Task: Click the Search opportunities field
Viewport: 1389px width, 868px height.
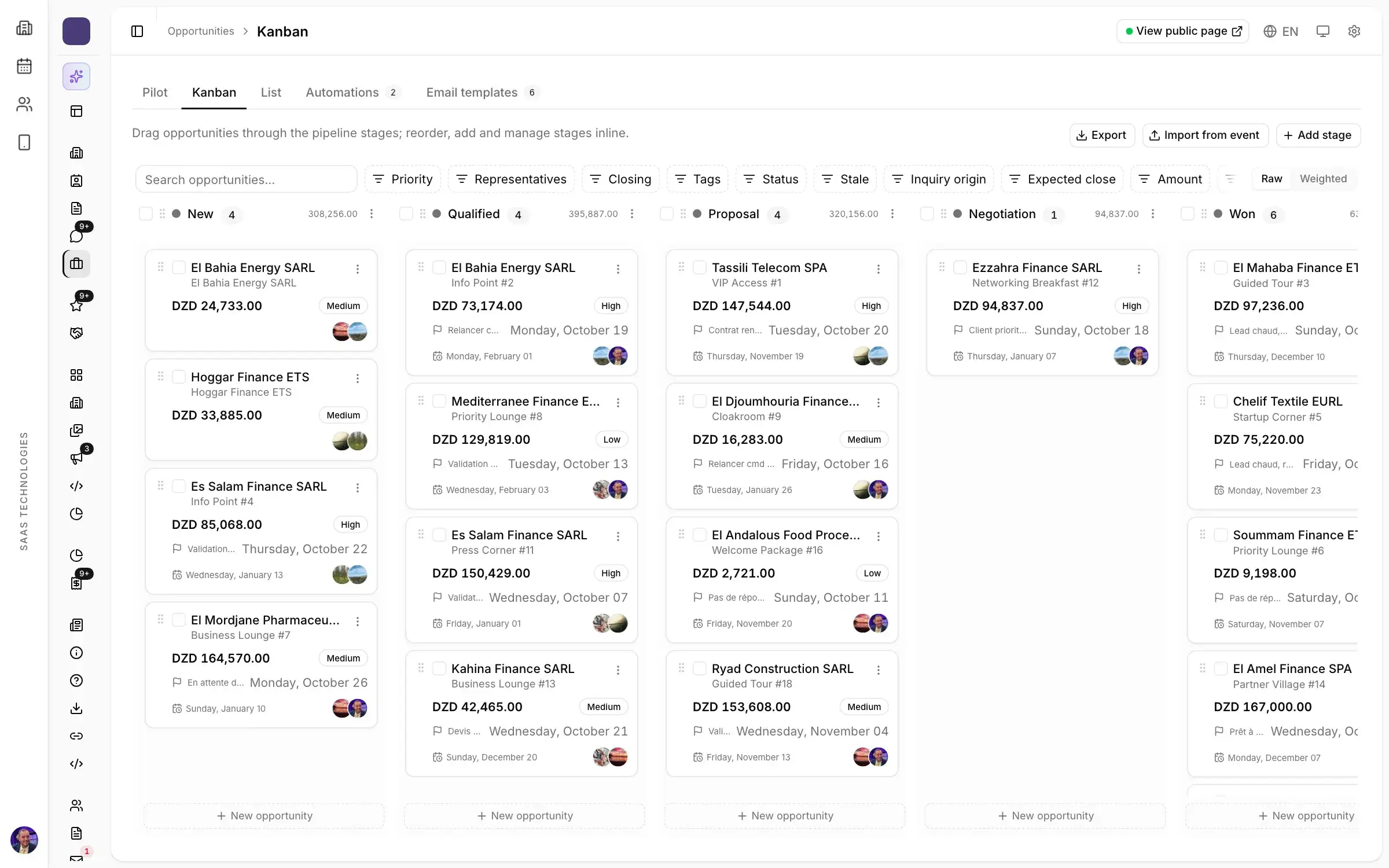Action: (247, 179)
